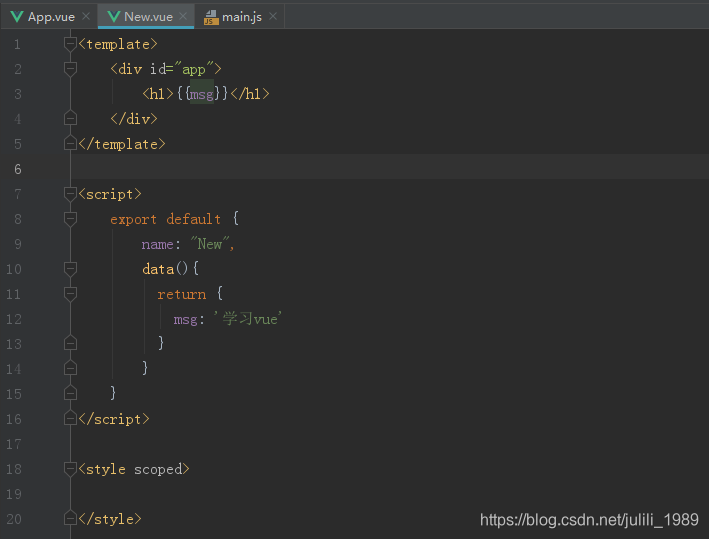This screenshot has height=539, width=709.
Task: Close the main.js tab
Action: (273, 16)
